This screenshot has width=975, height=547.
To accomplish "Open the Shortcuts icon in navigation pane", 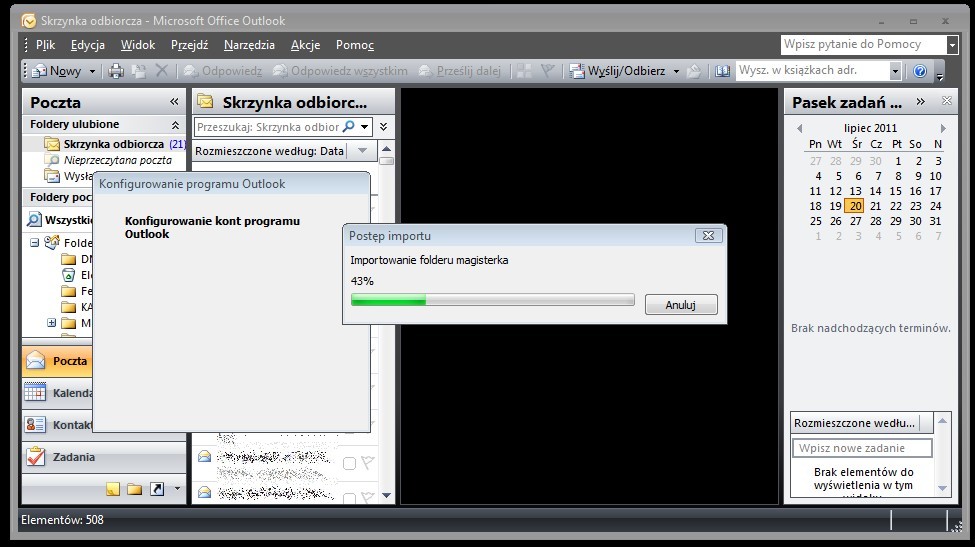I will click(x=157, y=489).
